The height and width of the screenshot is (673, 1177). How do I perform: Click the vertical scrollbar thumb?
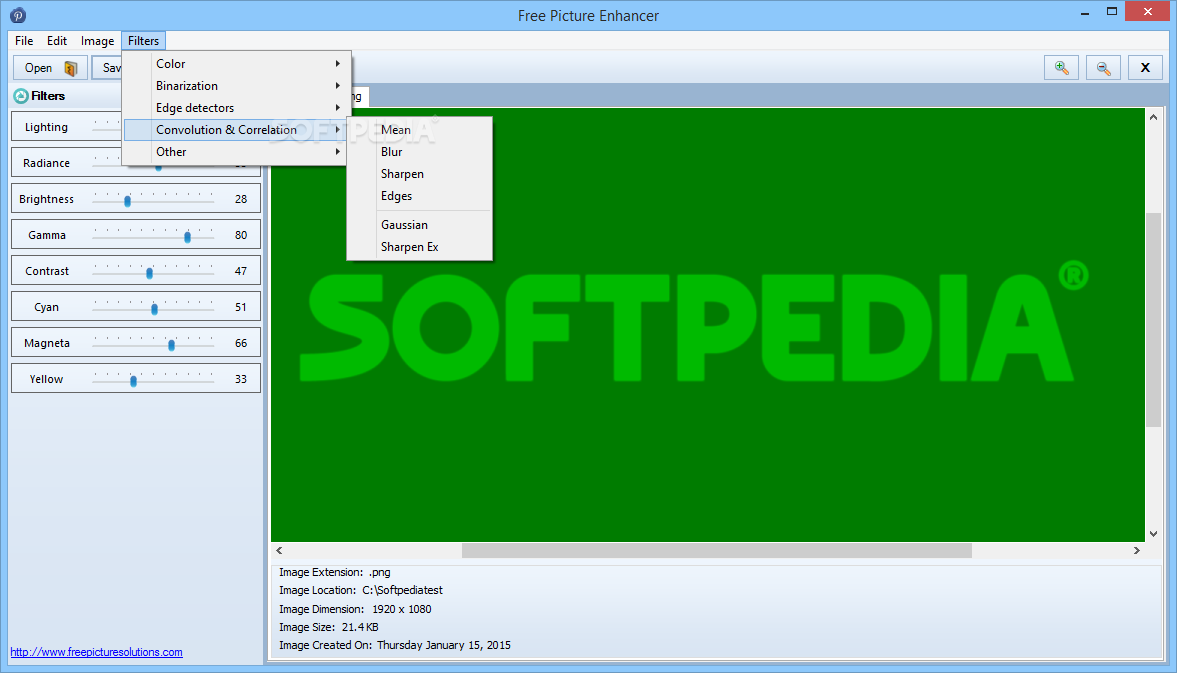(x=1153, y=320)
